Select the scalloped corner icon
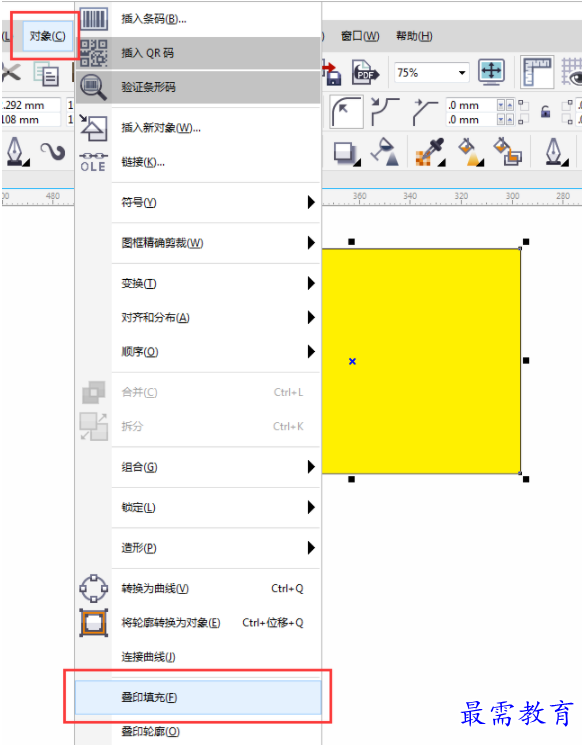This screenshot has height=745, width=582. click(x=385, y=112)
